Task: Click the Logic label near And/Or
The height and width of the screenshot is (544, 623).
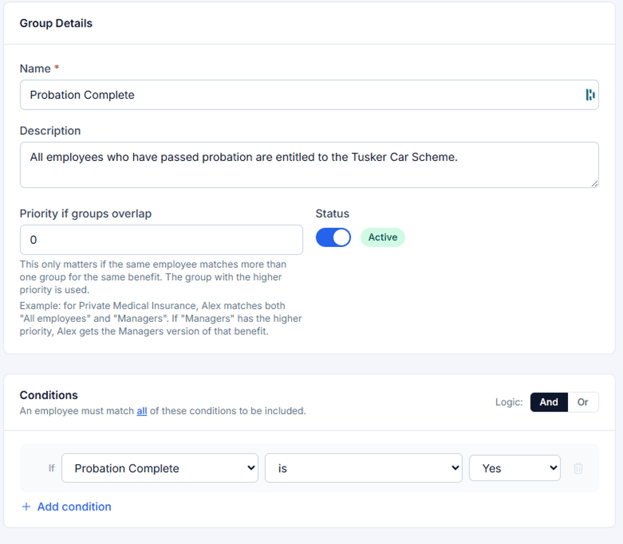Action: (x=509, y=402)
